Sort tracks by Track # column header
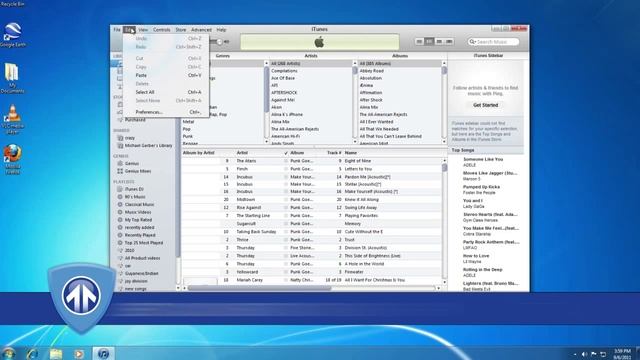 pos(334,153)
